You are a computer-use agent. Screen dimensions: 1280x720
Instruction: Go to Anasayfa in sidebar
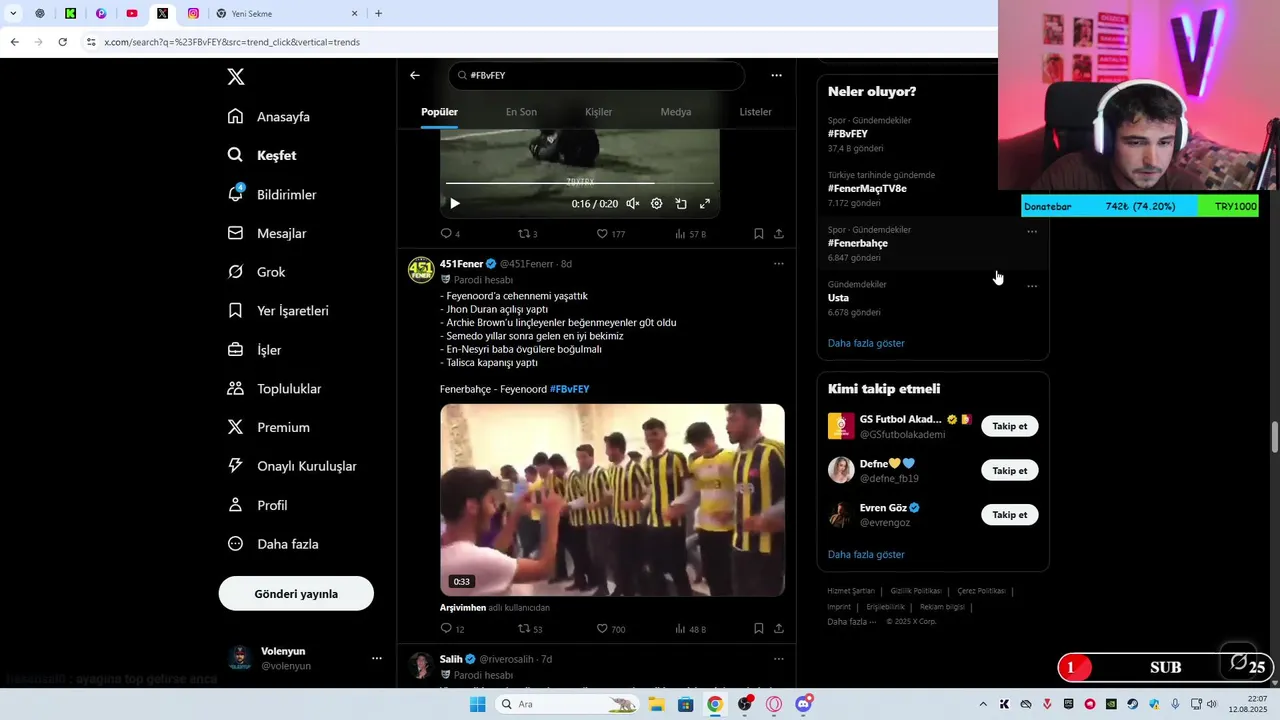click(x=269, y=117)
